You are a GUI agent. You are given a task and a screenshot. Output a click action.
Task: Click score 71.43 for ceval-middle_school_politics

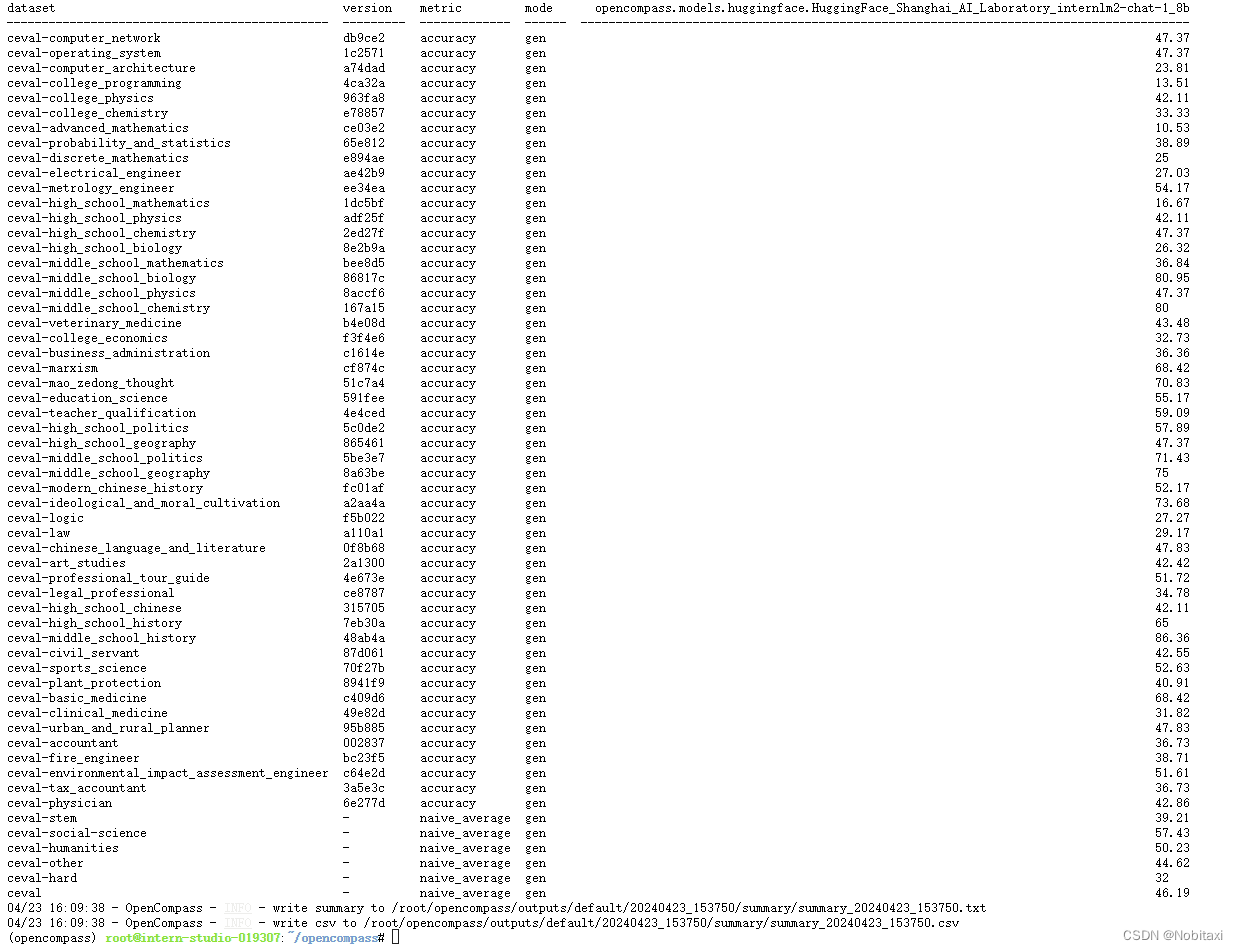(1172, 458)
